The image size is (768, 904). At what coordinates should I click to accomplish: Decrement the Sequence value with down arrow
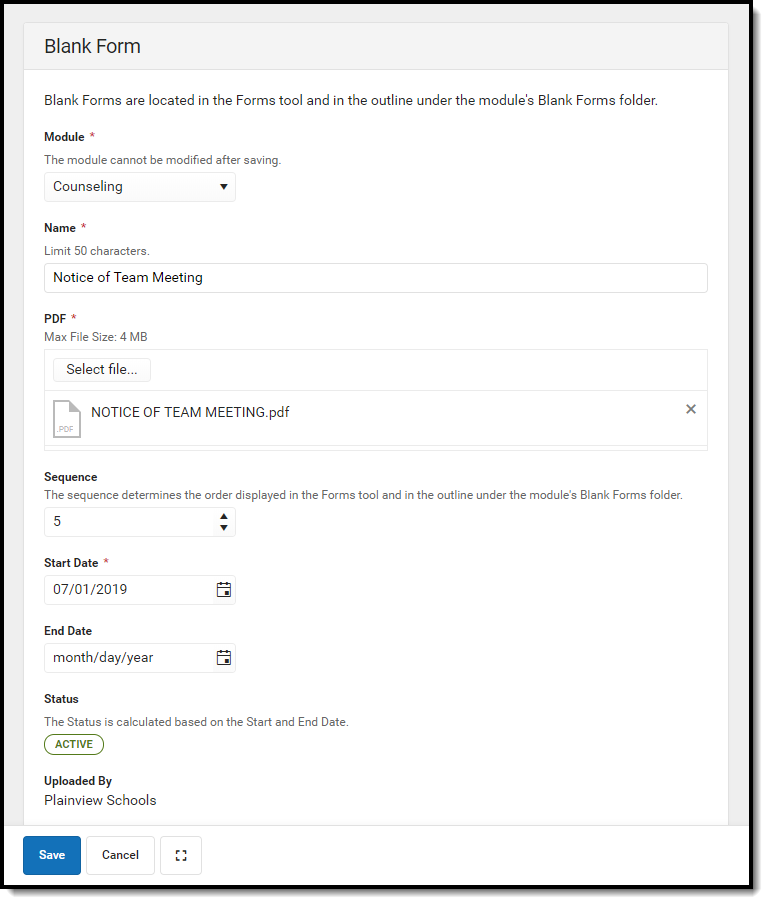(x=224, y=527)
